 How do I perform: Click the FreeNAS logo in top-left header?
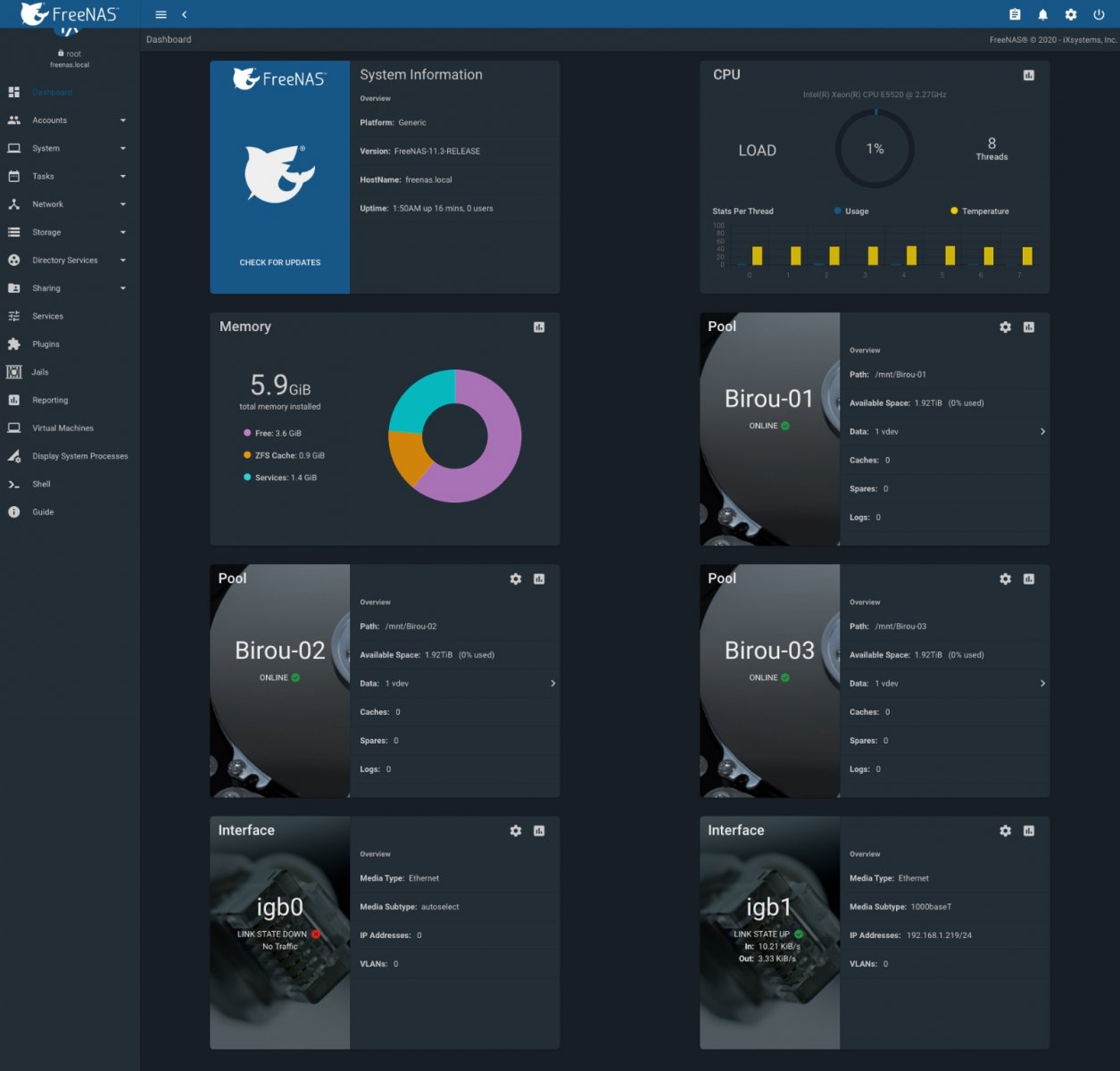coord(69,14)
